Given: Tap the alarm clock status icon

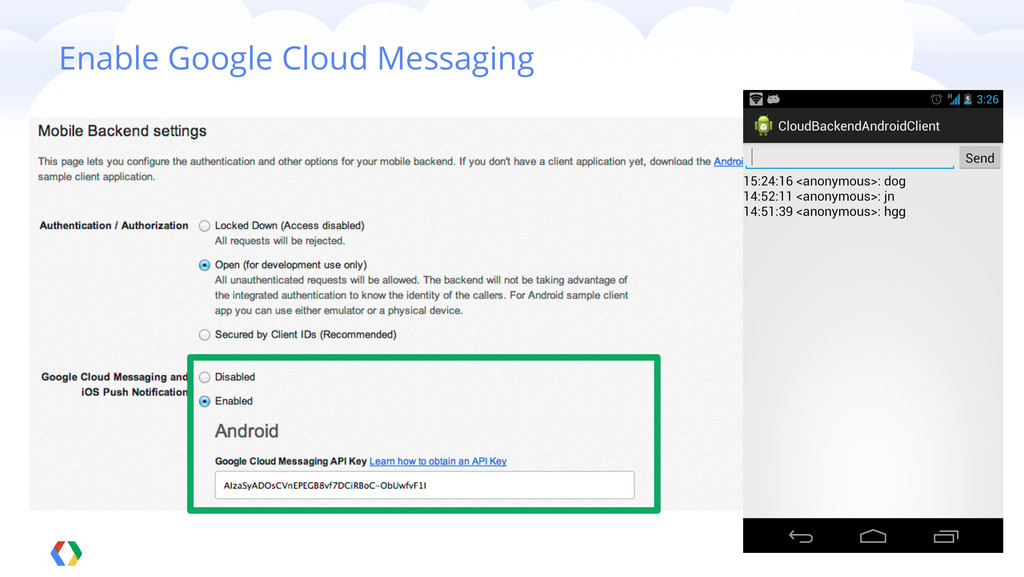Looking at the screenshot, I should [x=936, y=99].
